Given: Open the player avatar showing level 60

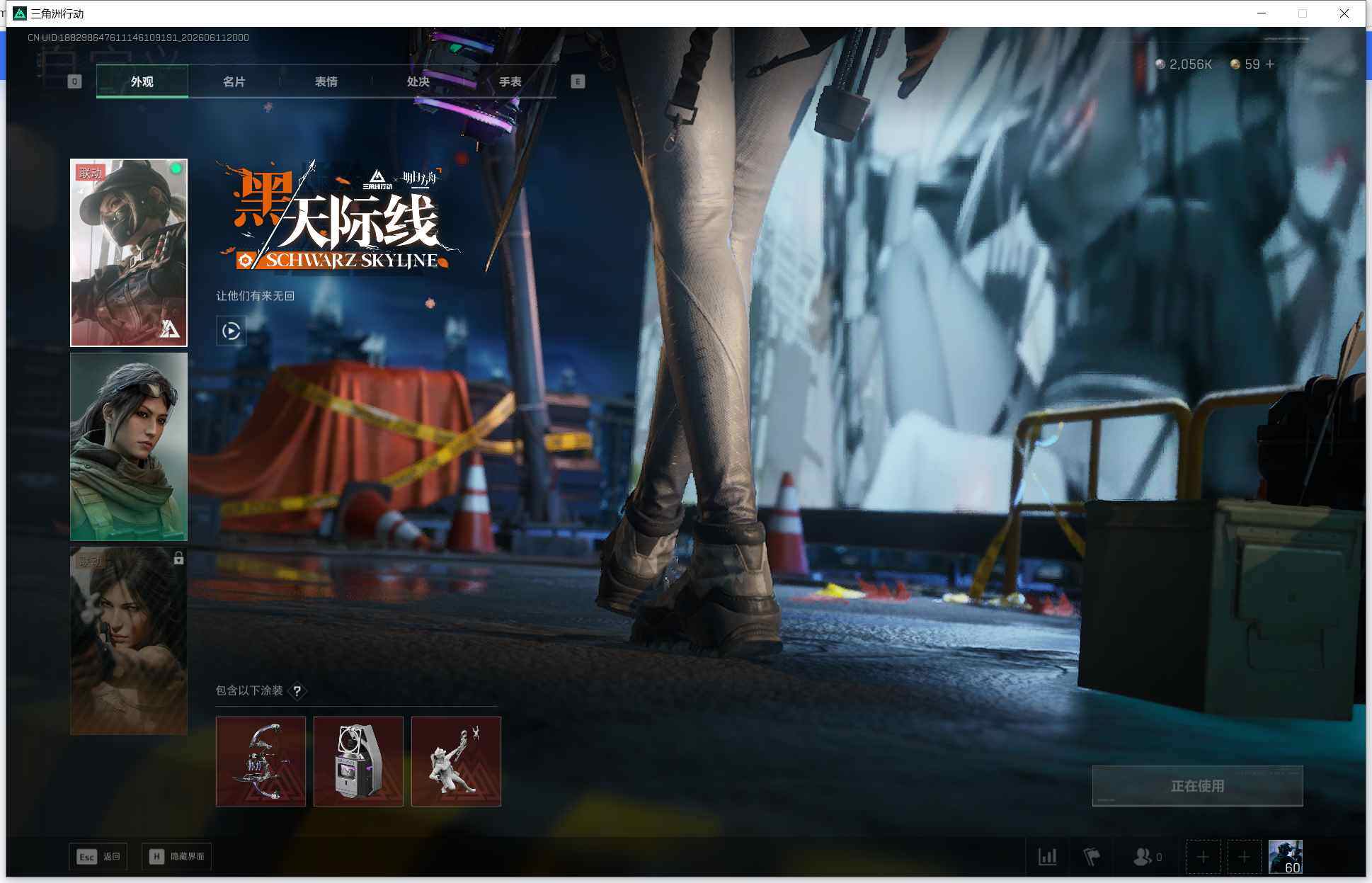Looking at the screenshot, I should point(1285,857).
